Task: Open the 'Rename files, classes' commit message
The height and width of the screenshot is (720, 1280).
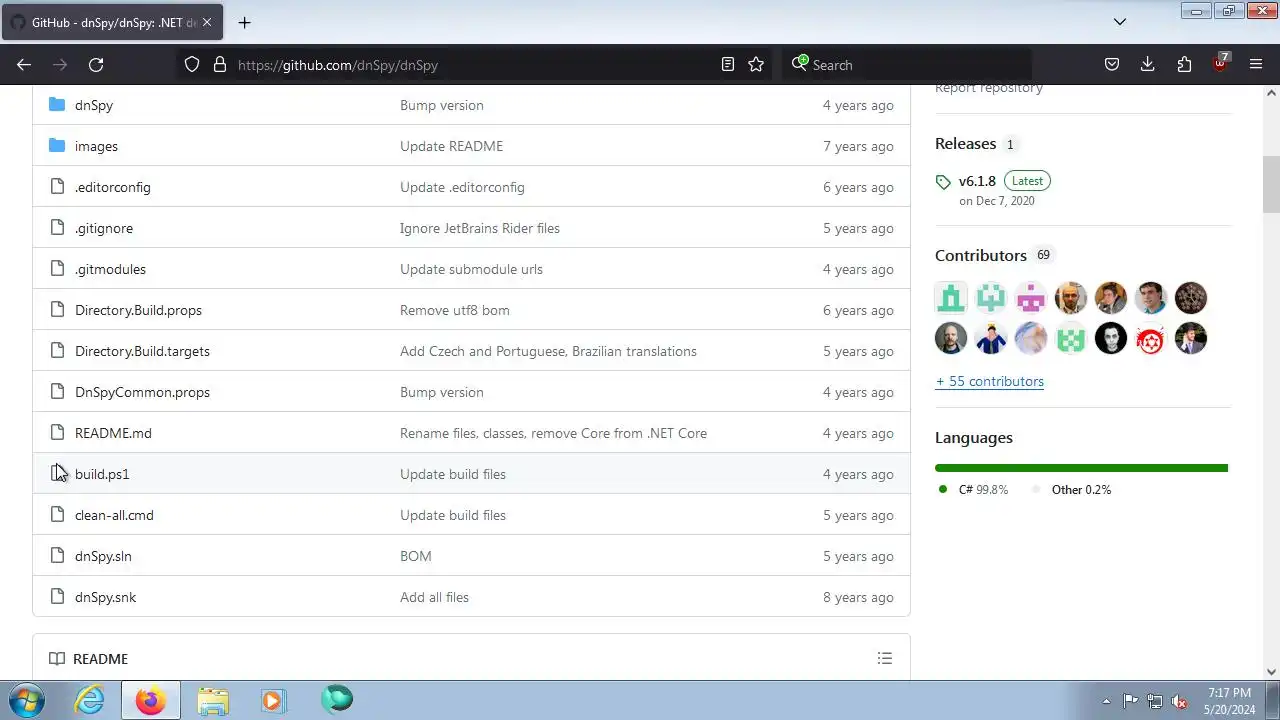Action: pos(553,433)
